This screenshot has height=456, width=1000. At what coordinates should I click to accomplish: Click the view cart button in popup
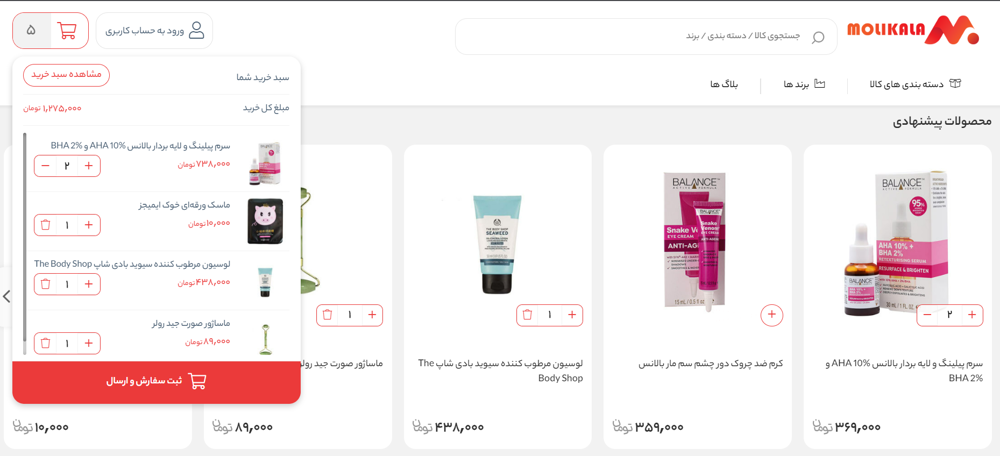coord(66,75)
